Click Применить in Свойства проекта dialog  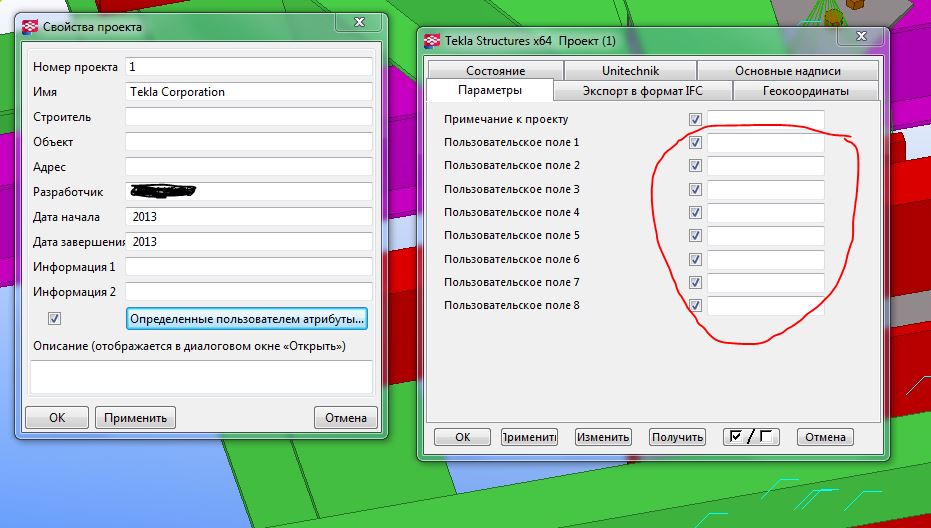pos(135,418)
